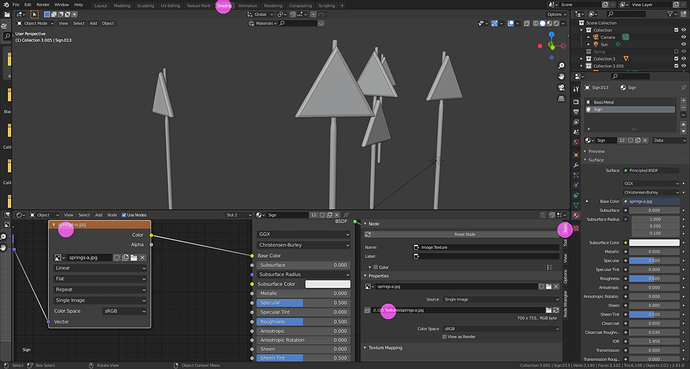The width and height of the screenshot is (690, 369).
Task: Pin the Sign.013 properties context
Action: pos(683,88)
